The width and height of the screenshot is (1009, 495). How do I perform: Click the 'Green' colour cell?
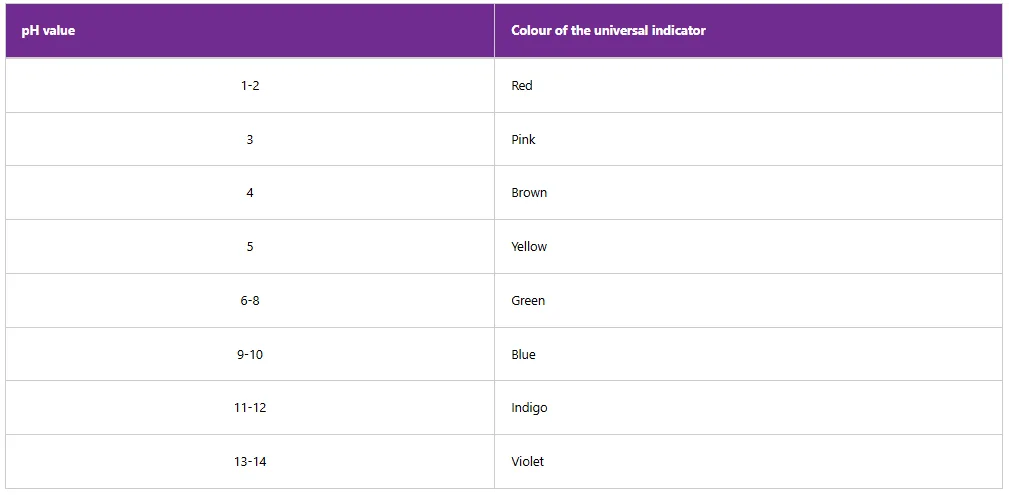pos(528,301)
